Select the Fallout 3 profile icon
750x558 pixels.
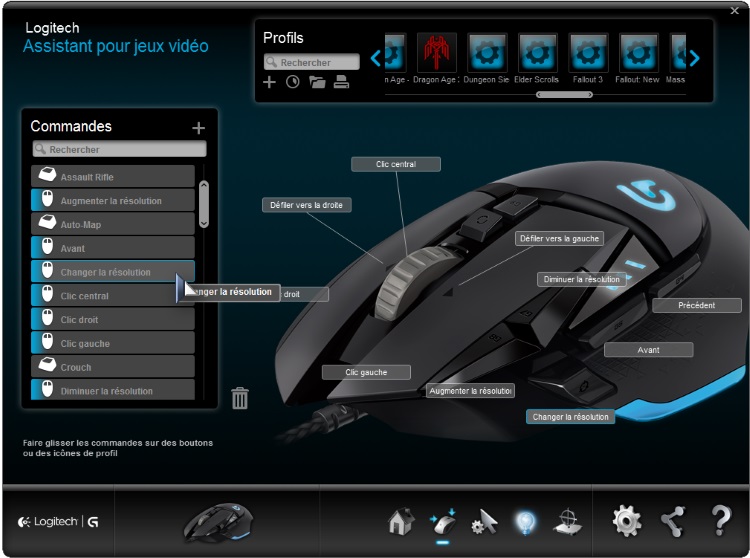pos(588,52)
